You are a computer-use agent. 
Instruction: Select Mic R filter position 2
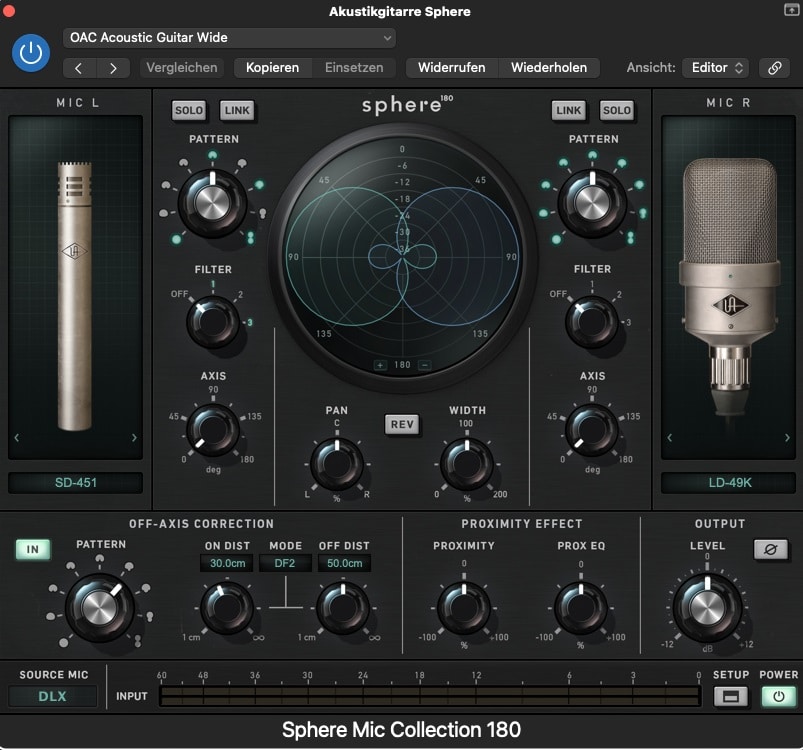click(x=619, y=294)
